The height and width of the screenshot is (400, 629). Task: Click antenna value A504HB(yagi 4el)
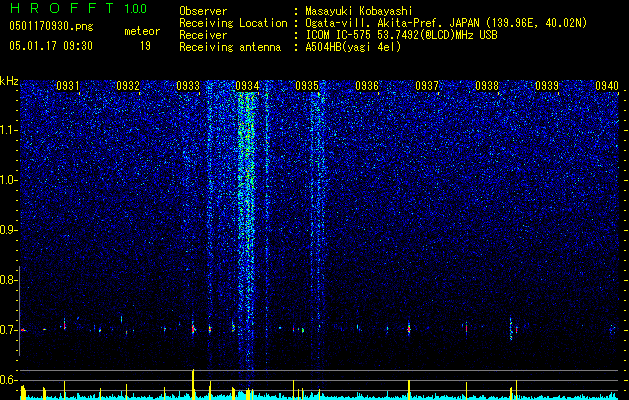pos(353,47)
